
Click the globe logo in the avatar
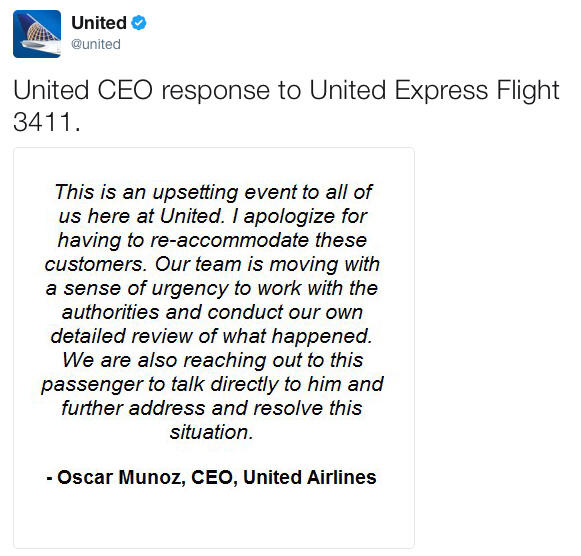click(39, 31)
